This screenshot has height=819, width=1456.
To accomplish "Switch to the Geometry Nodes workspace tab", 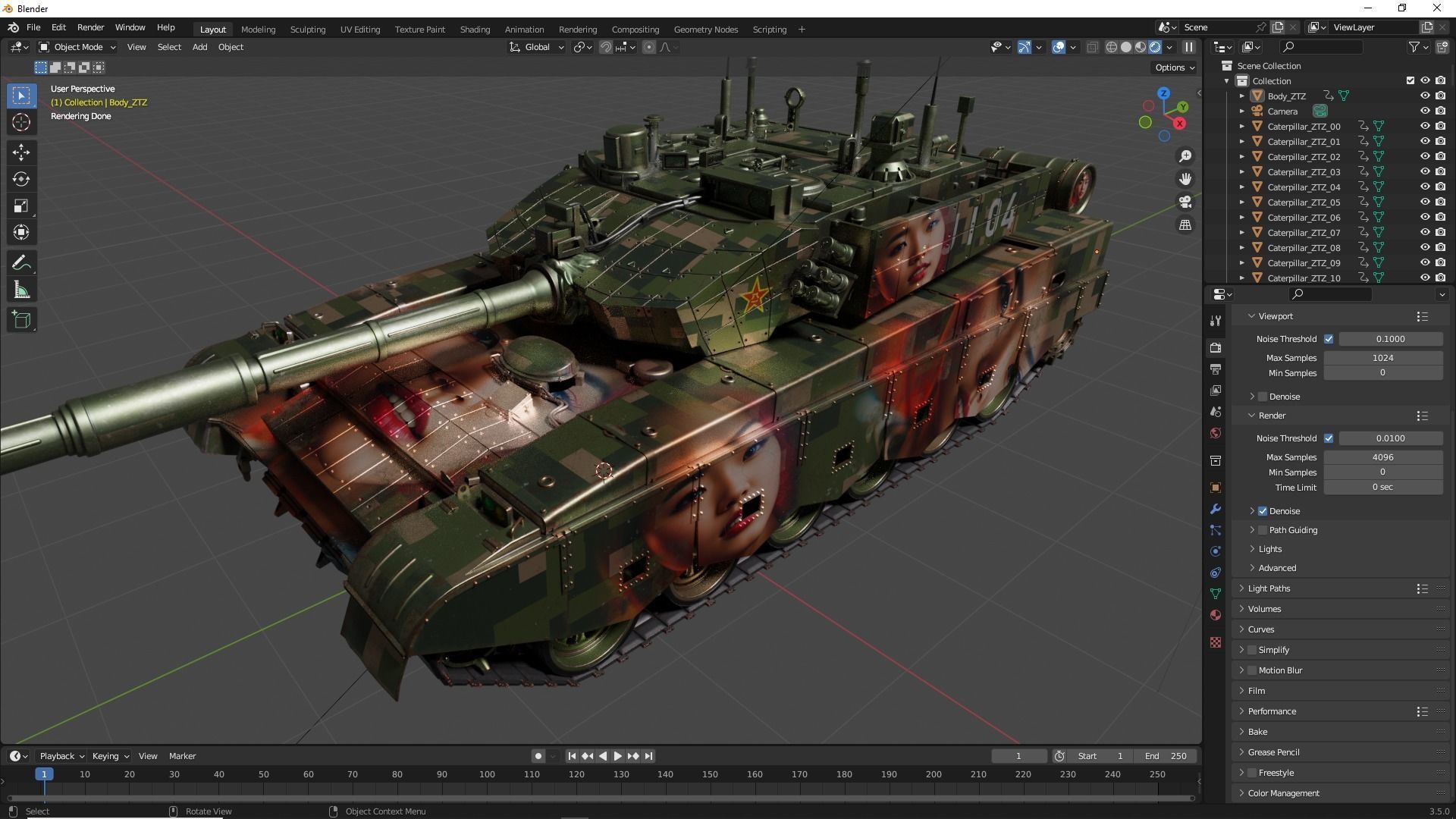I will [705, 30].
